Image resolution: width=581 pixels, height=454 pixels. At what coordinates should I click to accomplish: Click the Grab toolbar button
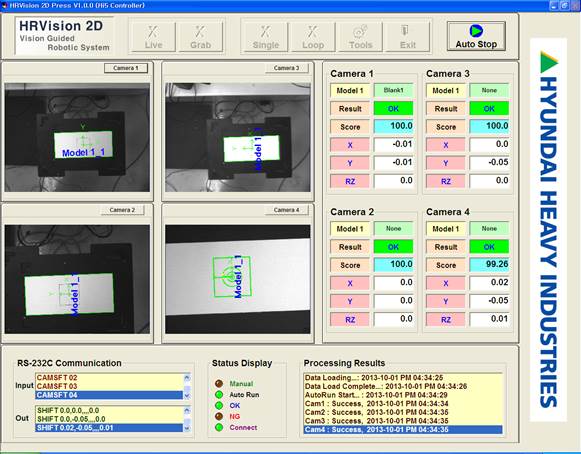point(200,37)
